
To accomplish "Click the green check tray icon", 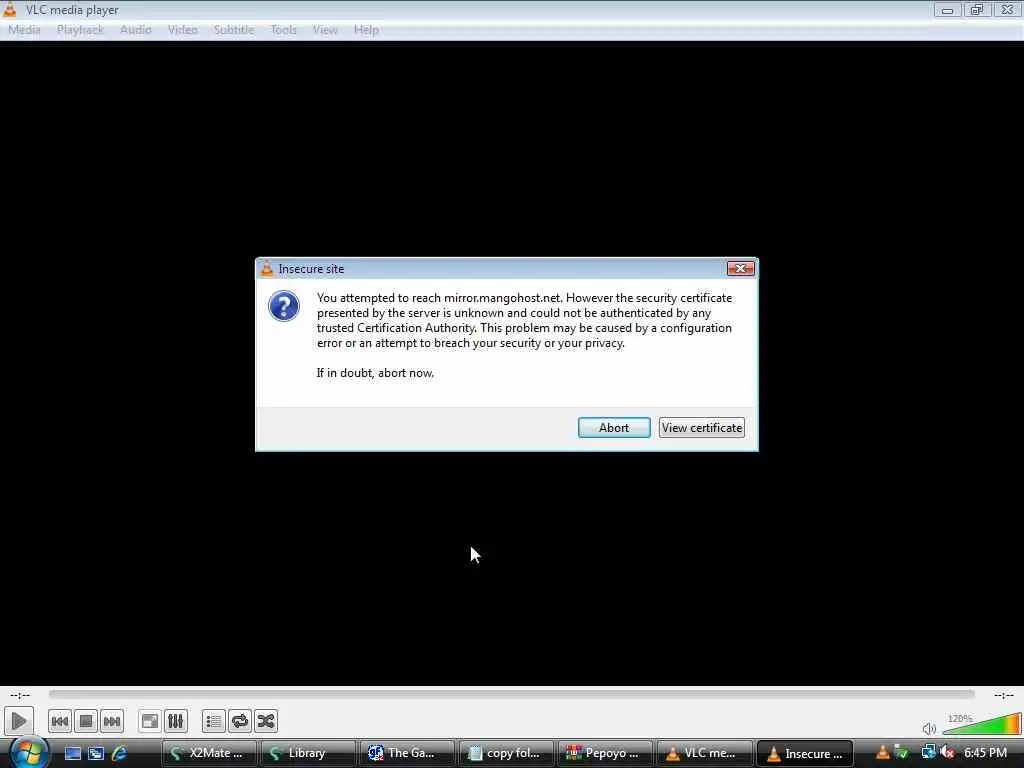I will click(902, 752).
